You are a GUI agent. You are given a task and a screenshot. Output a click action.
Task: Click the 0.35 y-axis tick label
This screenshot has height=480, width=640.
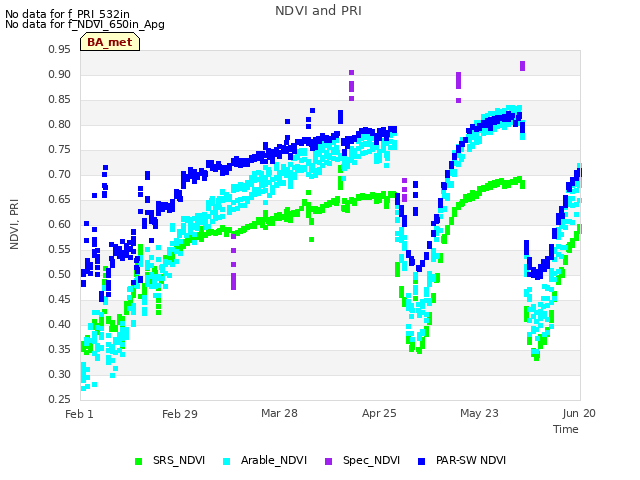(x=60, y=349)
